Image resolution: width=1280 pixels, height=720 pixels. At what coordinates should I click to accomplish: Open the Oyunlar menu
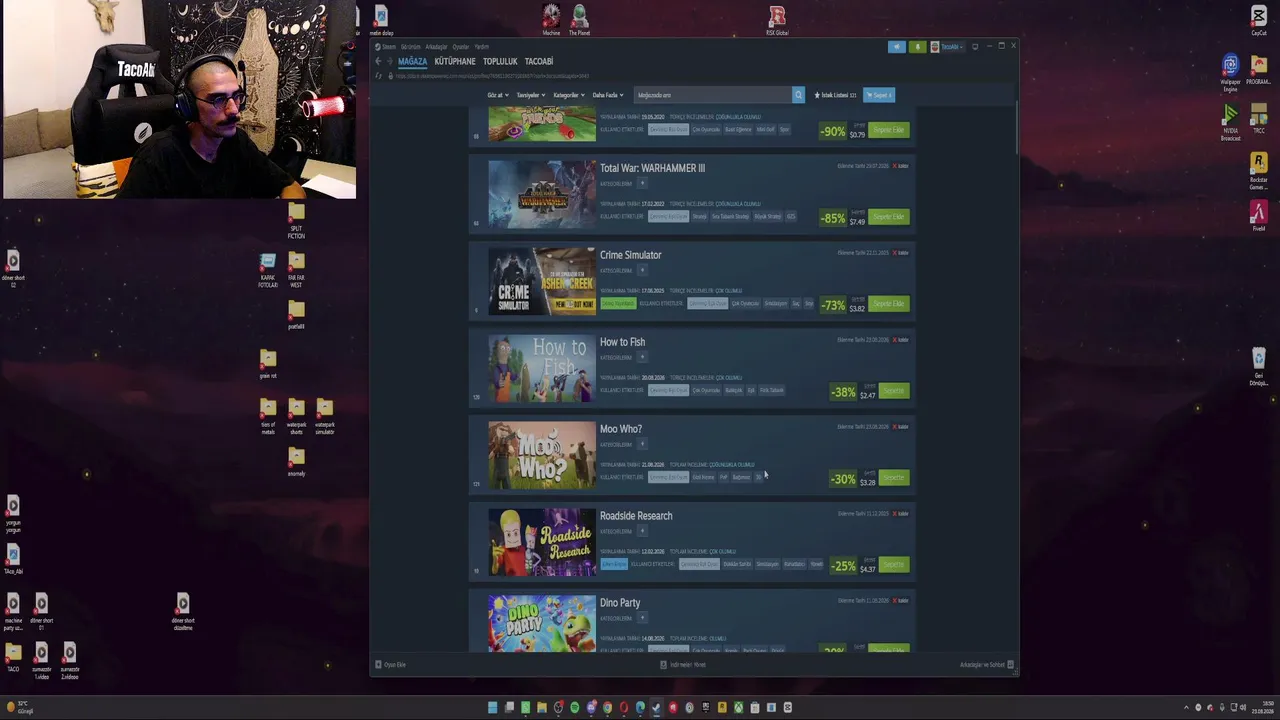click(461, 47)
